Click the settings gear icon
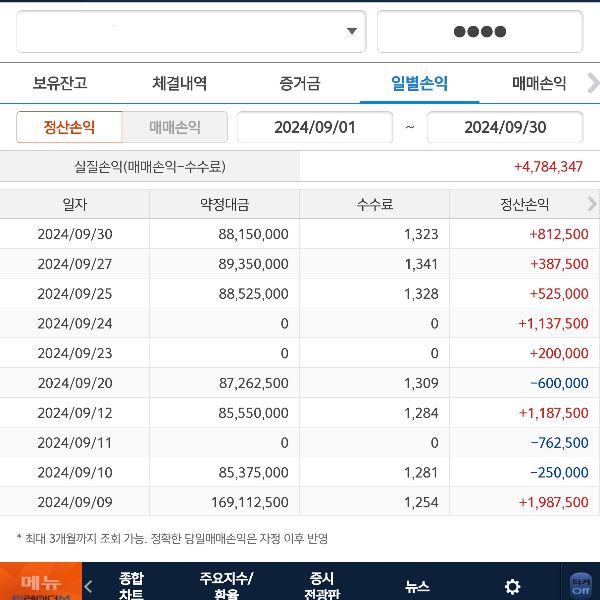The width and height of the screenshot is (600, 600). (x=512, y=587)
